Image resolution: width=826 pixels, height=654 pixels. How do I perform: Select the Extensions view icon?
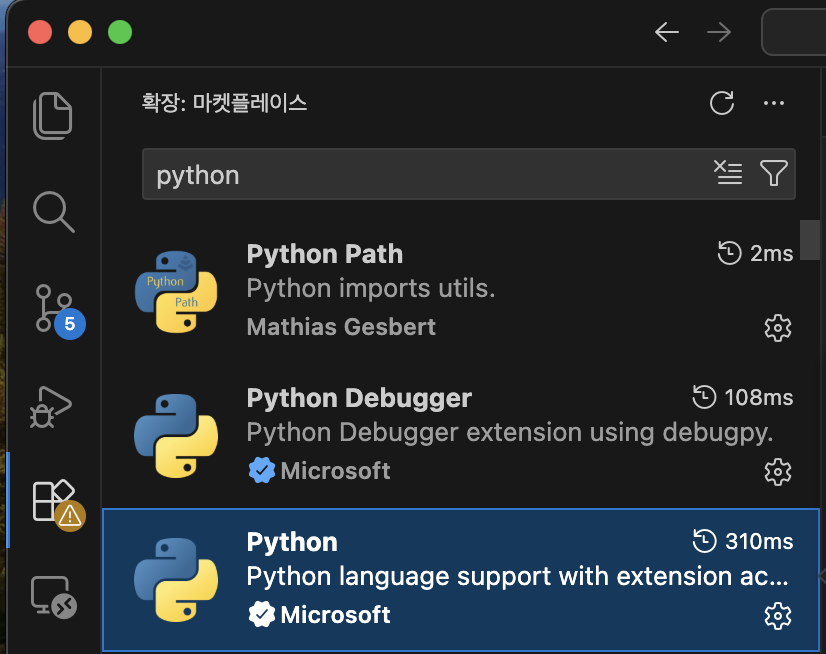54,500
